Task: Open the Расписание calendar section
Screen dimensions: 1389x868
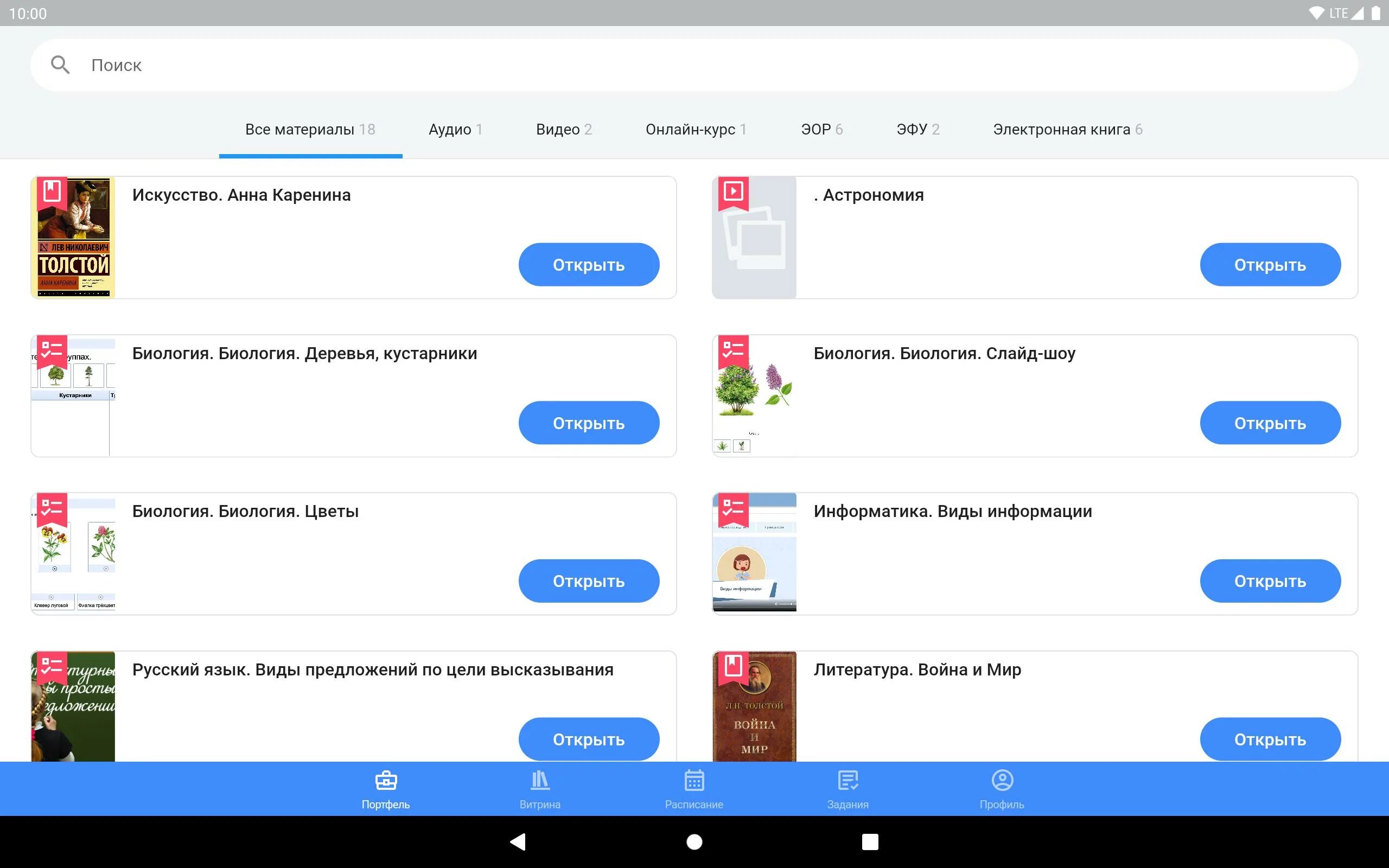Action: pyautogui.click(x=694, y=789)
